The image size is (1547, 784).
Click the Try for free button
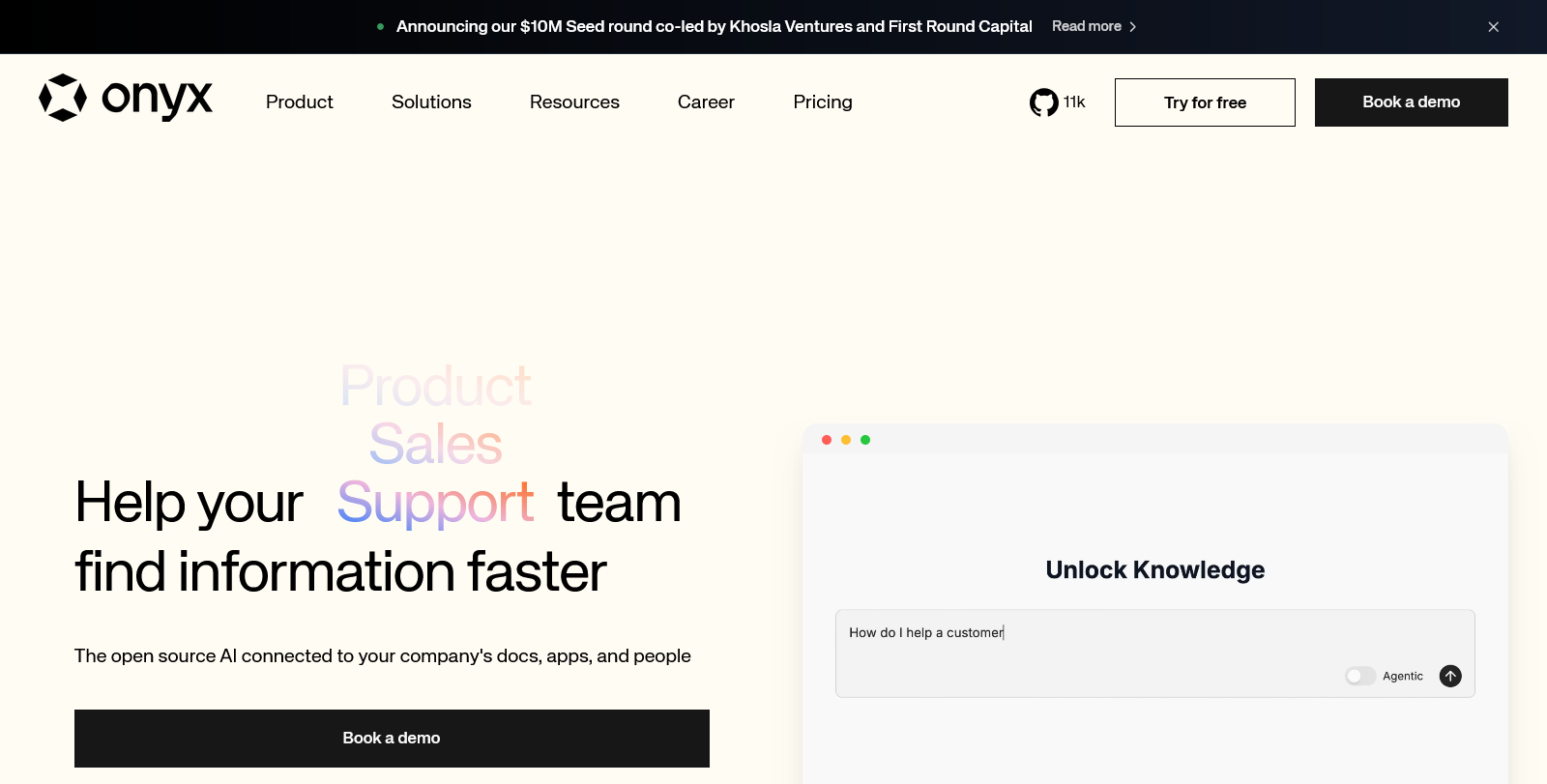[1205, 102]
